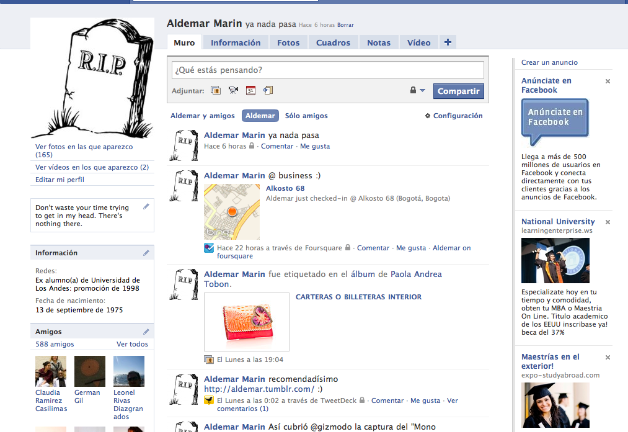The width and height of the screenshot is (628, 432).
Task: Attach a photo using the first Adjuntar icon
Action: pos(215,90)
